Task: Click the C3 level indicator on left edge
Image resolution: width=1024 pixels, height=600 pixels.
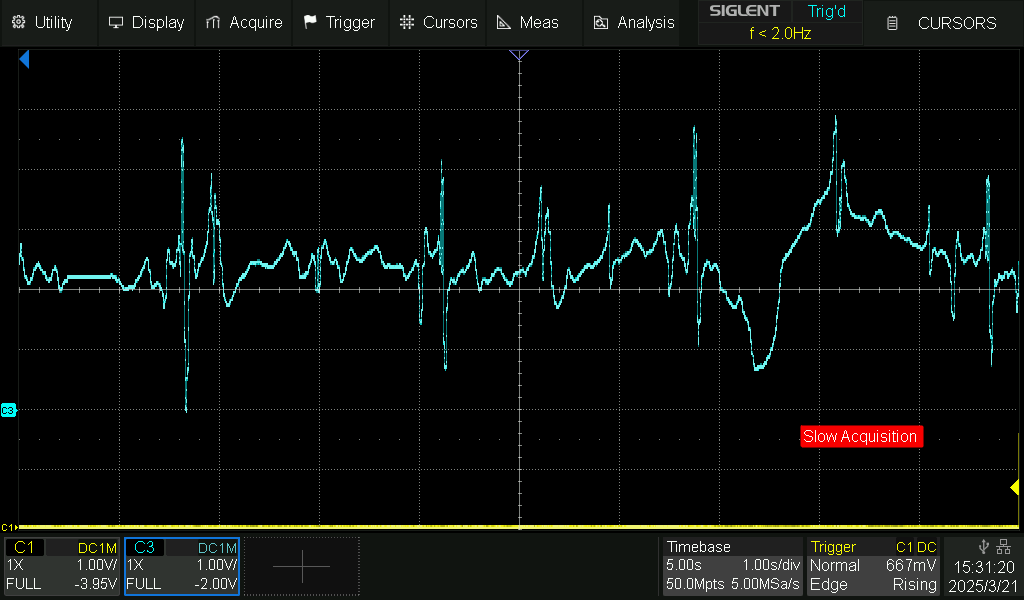Action: coord(8,409)
